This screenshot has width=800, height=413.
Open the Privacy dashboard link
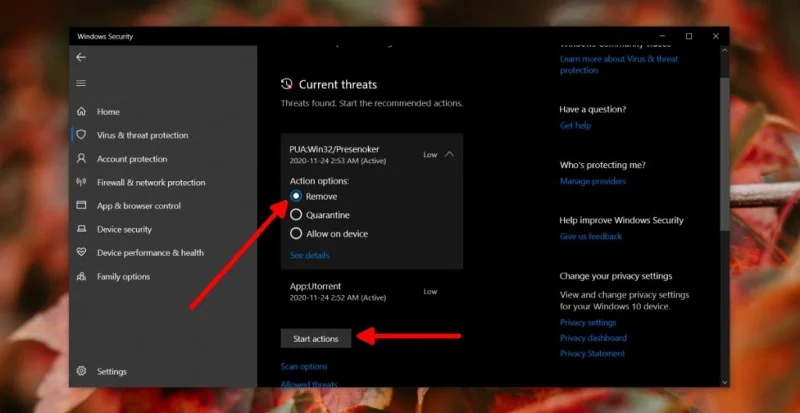coord(593,337)
